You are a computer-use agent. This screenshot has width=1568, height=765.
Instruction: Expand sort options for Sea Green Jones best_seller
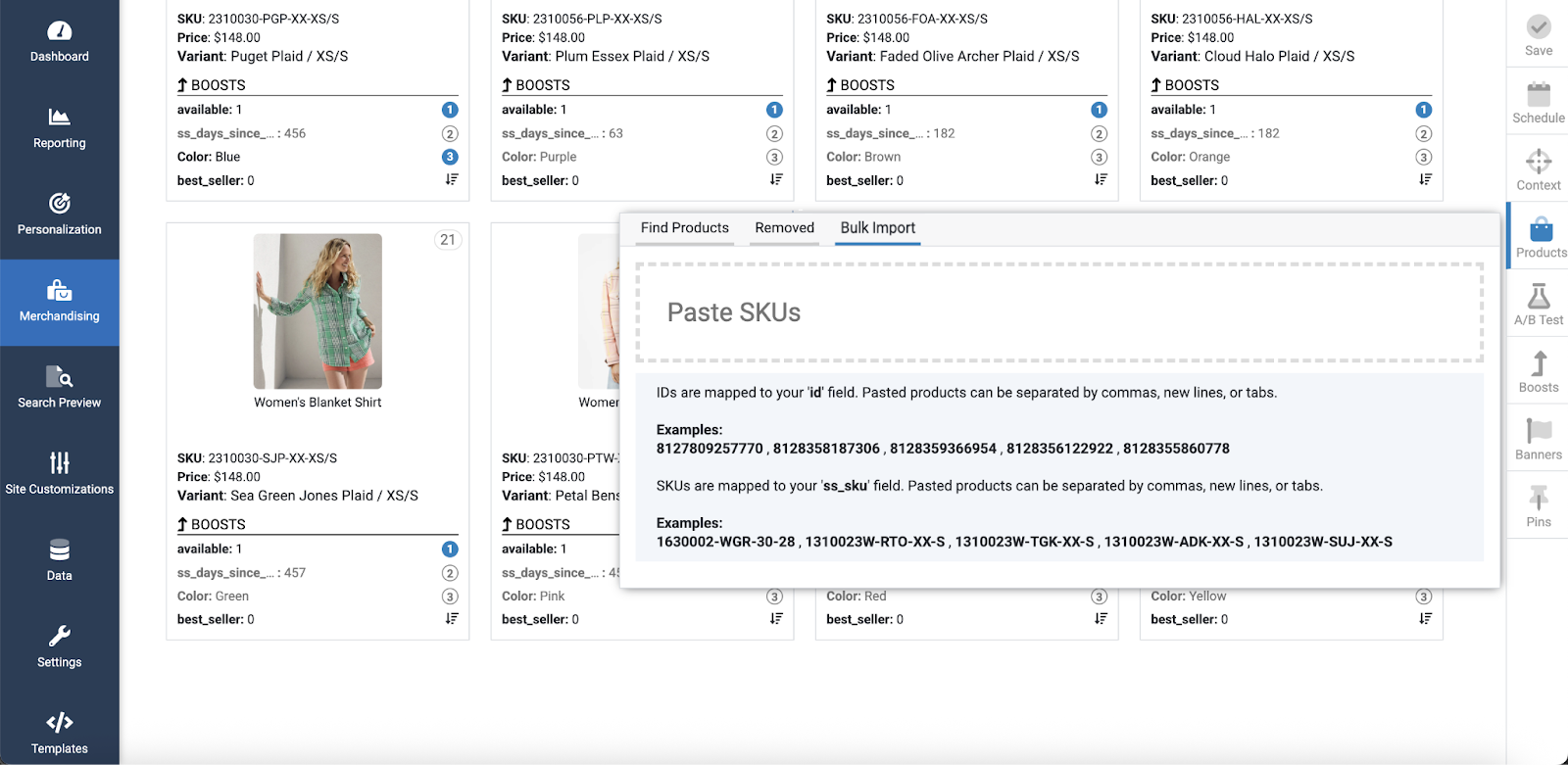click(451, 619)
